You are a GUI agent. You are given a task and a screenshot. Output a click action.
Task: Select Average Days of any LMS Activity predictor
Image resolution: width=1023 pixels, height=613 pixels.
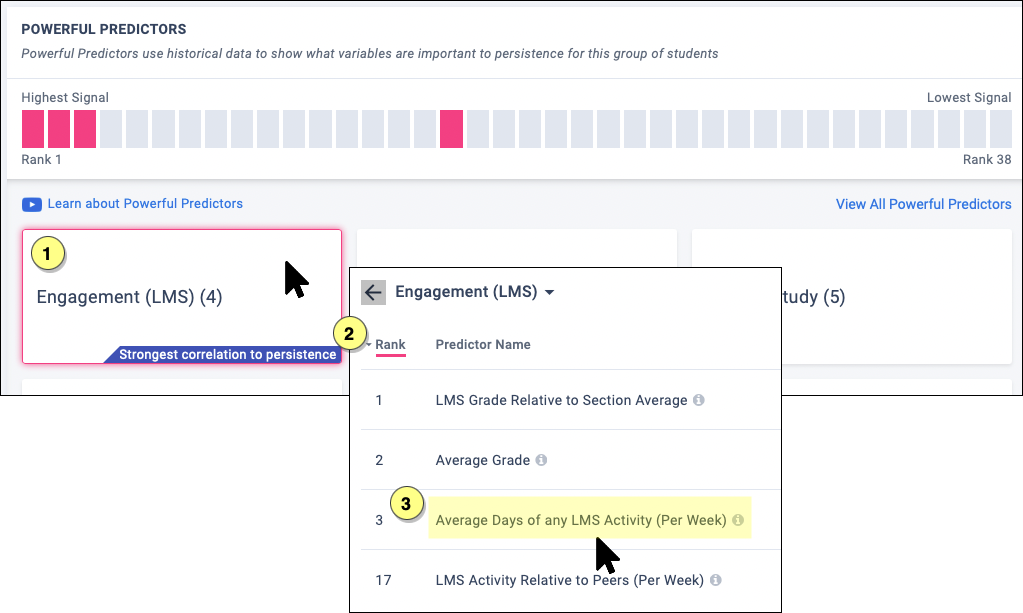coord(581,520)
